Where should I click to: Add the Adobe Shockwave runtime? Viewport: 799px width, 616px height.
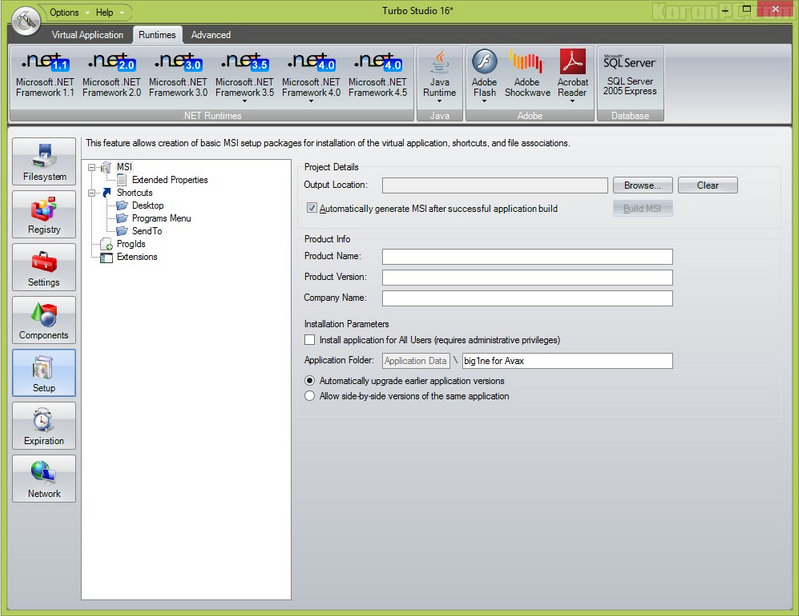click(x=526, y=75)
